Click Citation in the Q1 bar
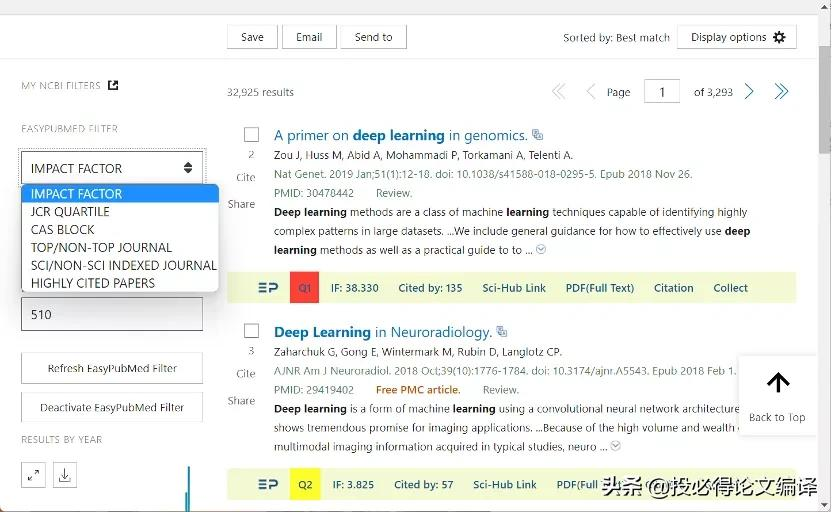832x512 pixels. (x=673, y=288)
